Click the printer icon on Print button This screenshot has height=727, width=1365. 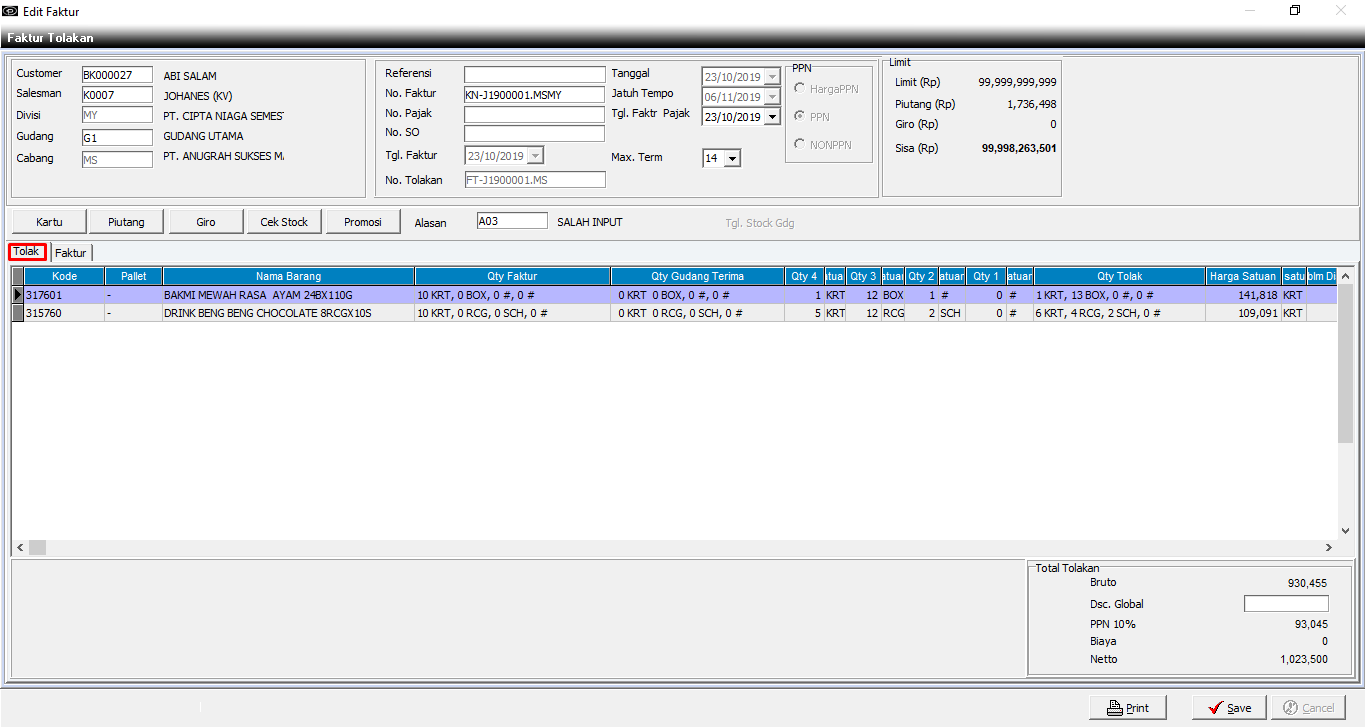(x=1115, y=708)
